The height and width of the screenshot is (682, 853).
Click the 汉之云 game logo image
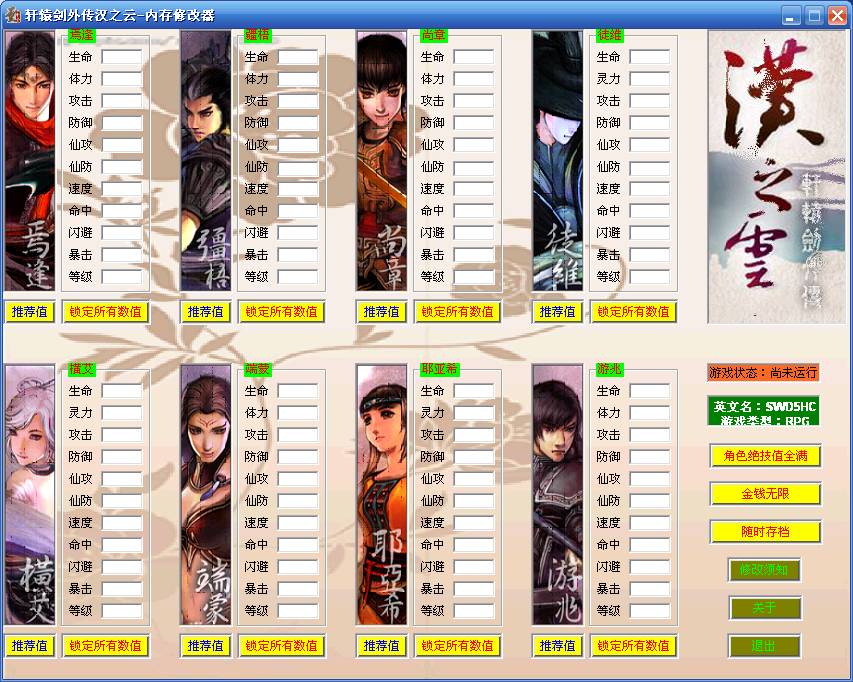click(776, 176)
